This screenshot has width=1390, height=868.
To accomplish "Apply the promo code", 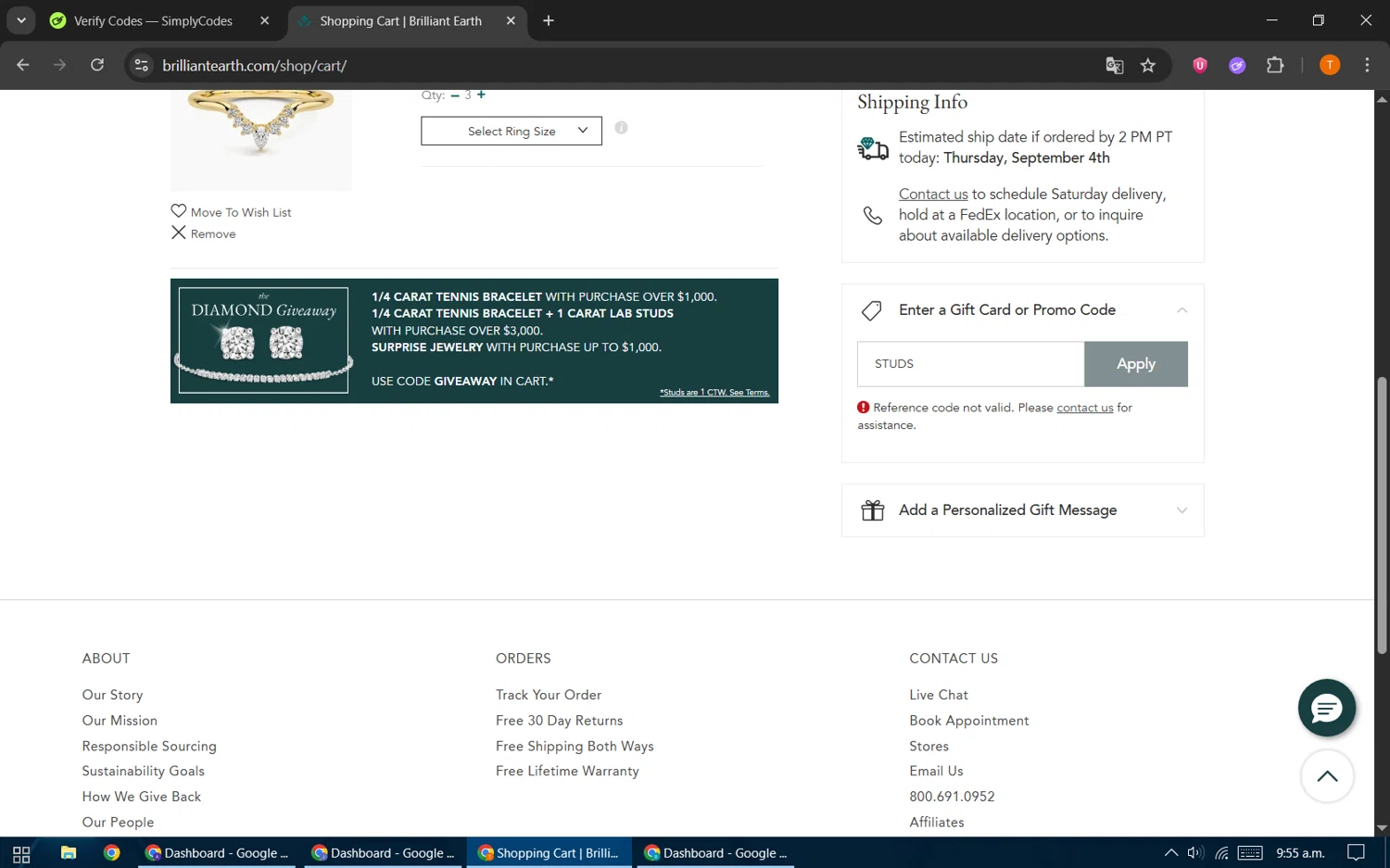I will click(x=1136, y=364).
